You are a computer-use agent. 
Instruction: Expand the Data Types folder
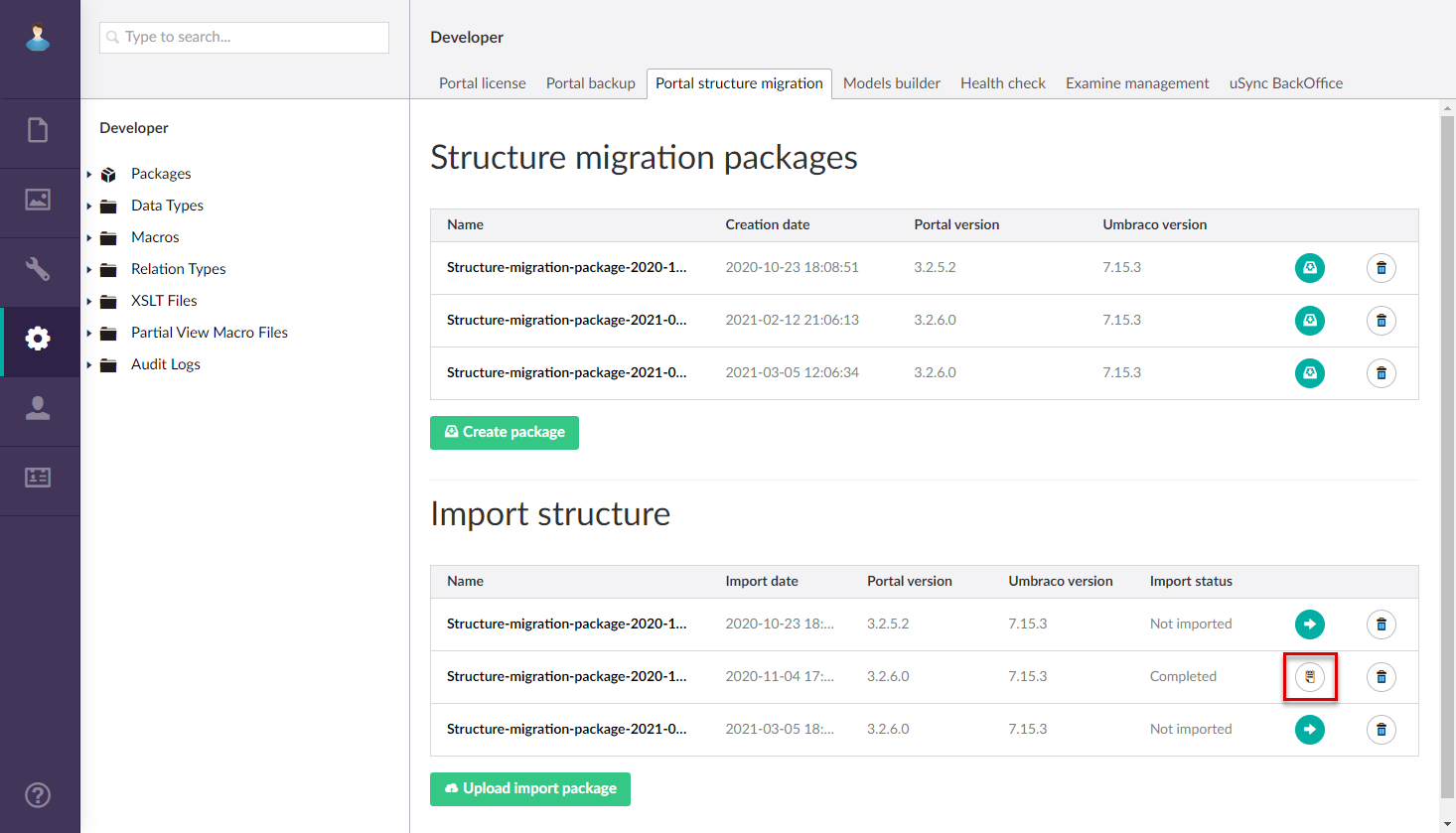[89, 207]
